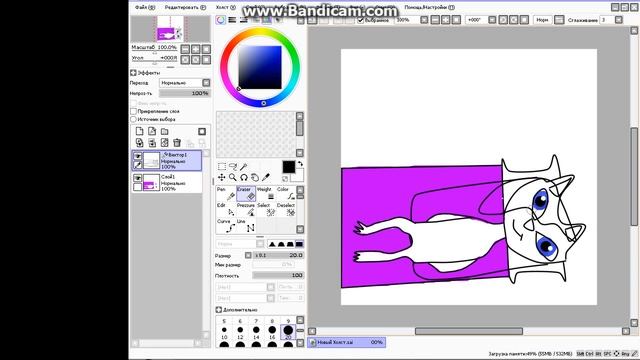Switch to the Новый Холст.sai document tab

point(346,342)
